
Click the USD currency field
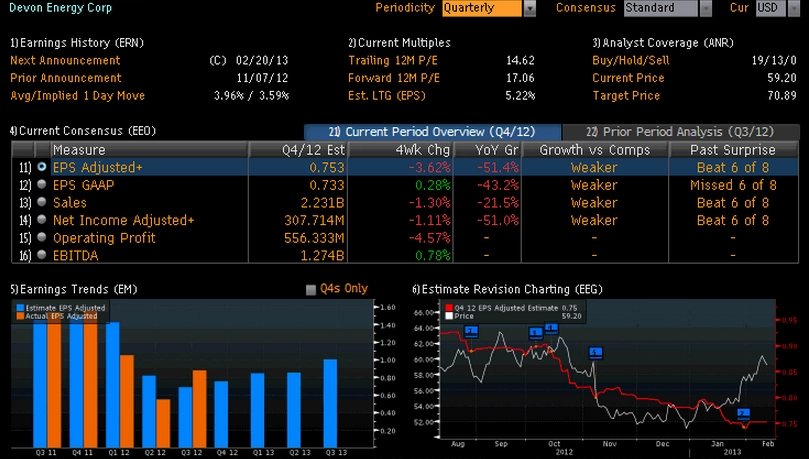pos(771,8)
